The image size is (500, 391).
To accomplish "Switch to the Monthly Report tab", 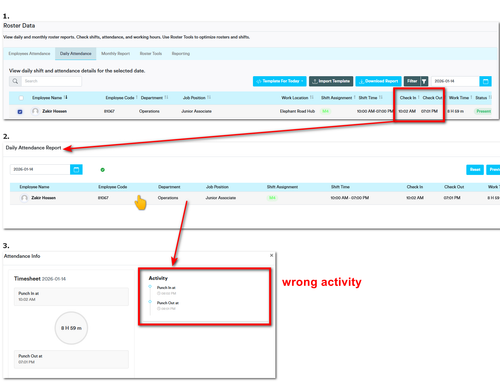I will click(x=115, y=53).
